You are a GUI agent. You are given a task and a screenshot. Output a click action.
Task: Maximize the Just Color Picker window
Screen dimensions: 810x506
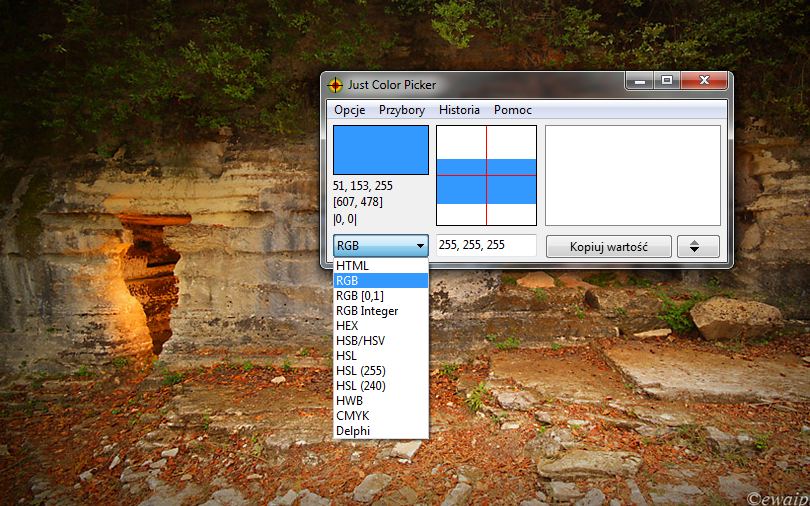667,81
